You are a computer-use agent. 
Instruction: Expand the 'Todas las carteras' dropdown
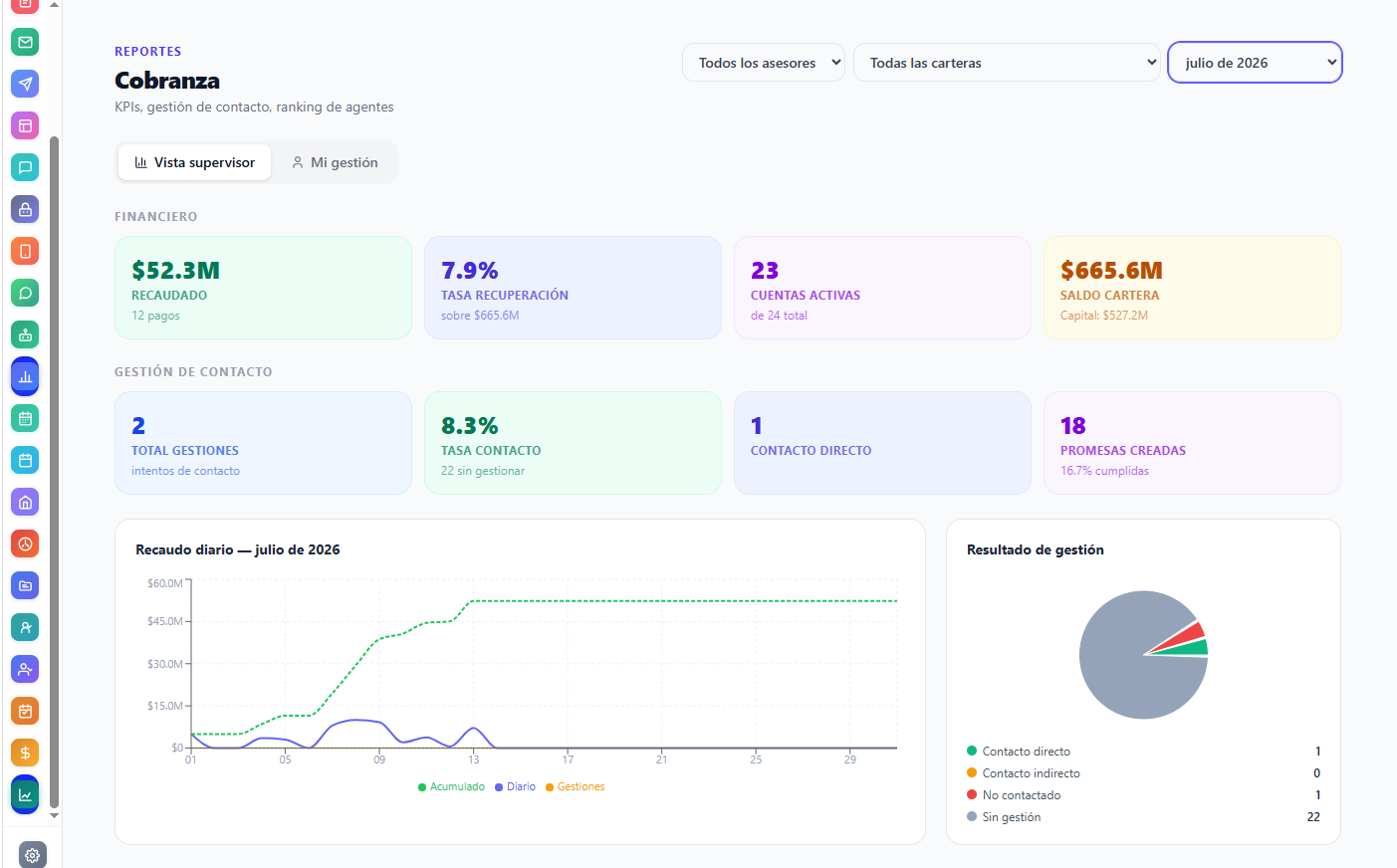(x=1007, y=63)
